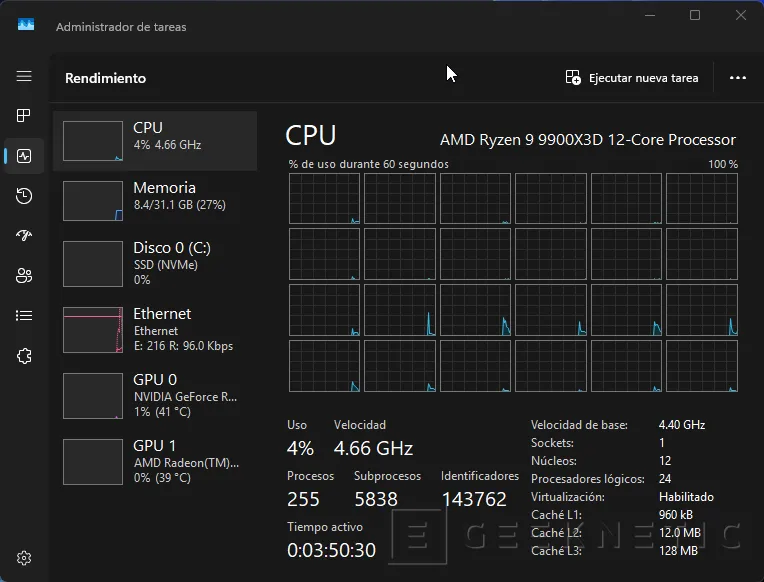This screenshot has height=582, width=764.
Task: Open the Startup apps page icon
Action: 24,235
